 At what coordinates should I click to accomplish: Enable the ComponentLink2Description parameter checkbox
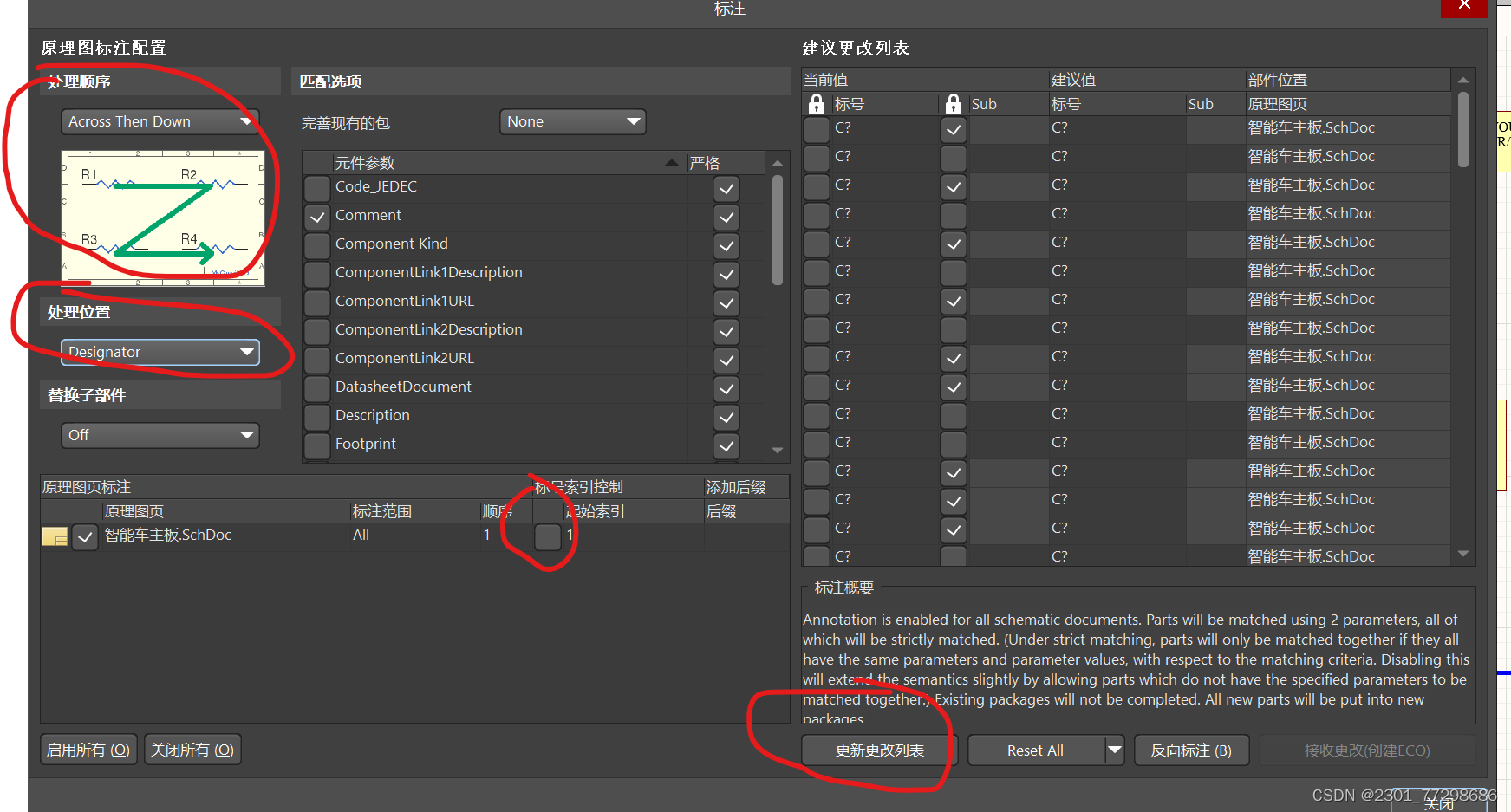[x=317, y=330]
